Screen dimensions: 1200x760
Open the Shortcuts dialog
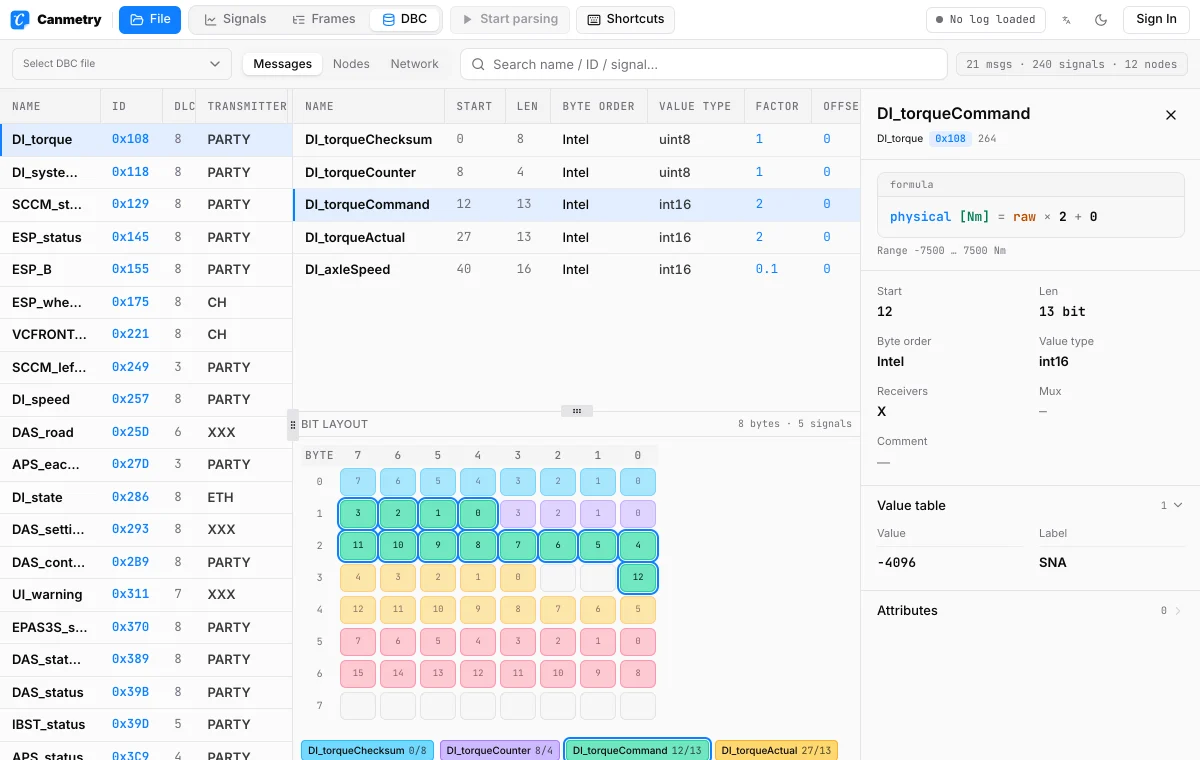point(626,19)
